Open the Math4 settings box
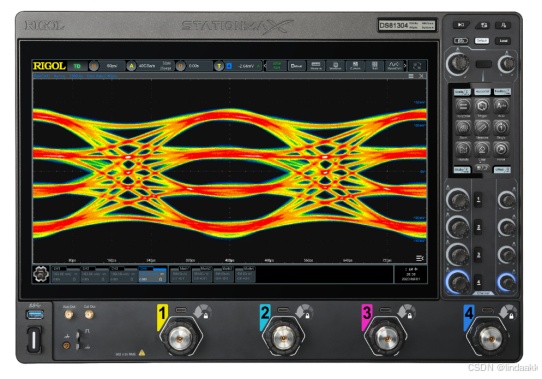Screen dimensions: 542x379 point(245,275)
